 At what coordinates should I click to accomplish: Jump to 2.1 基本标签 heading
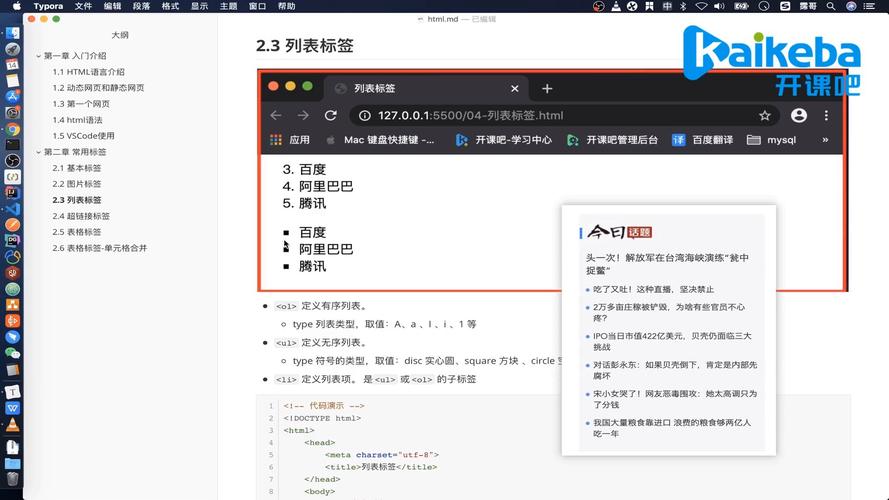[77, 168]
